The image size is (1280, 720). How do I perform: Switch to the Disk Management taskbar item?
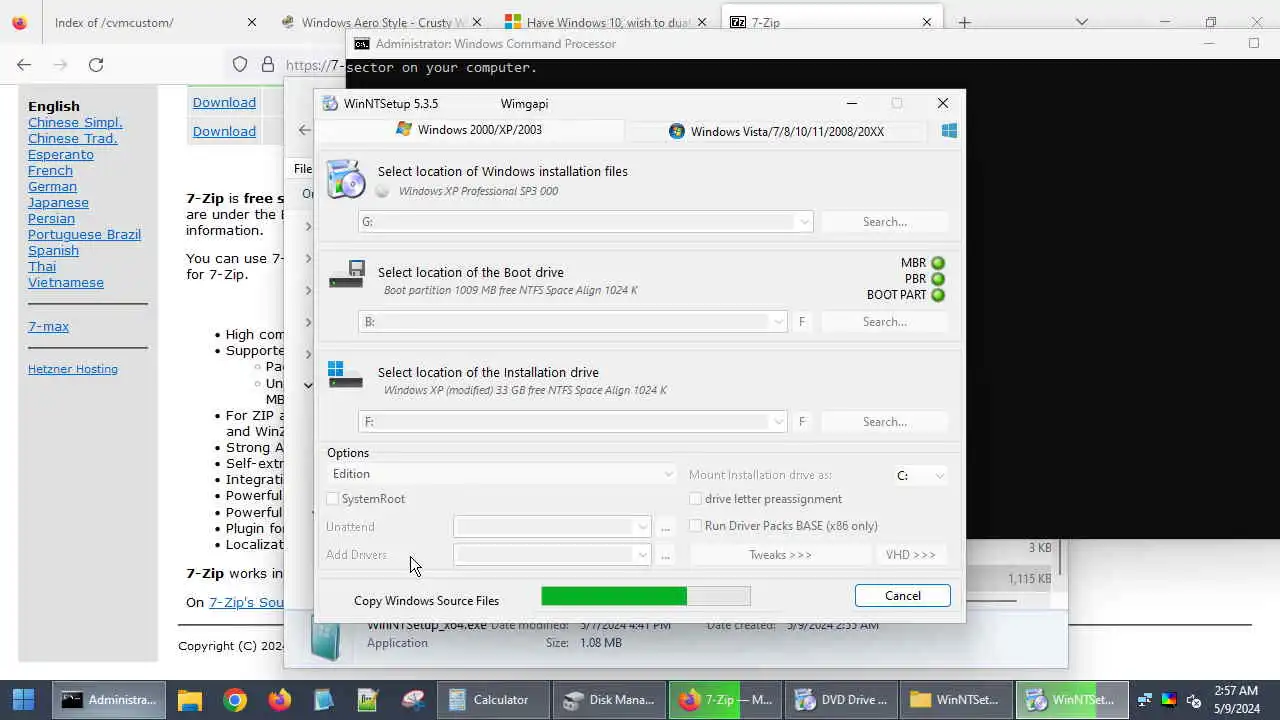click(609, 700)
